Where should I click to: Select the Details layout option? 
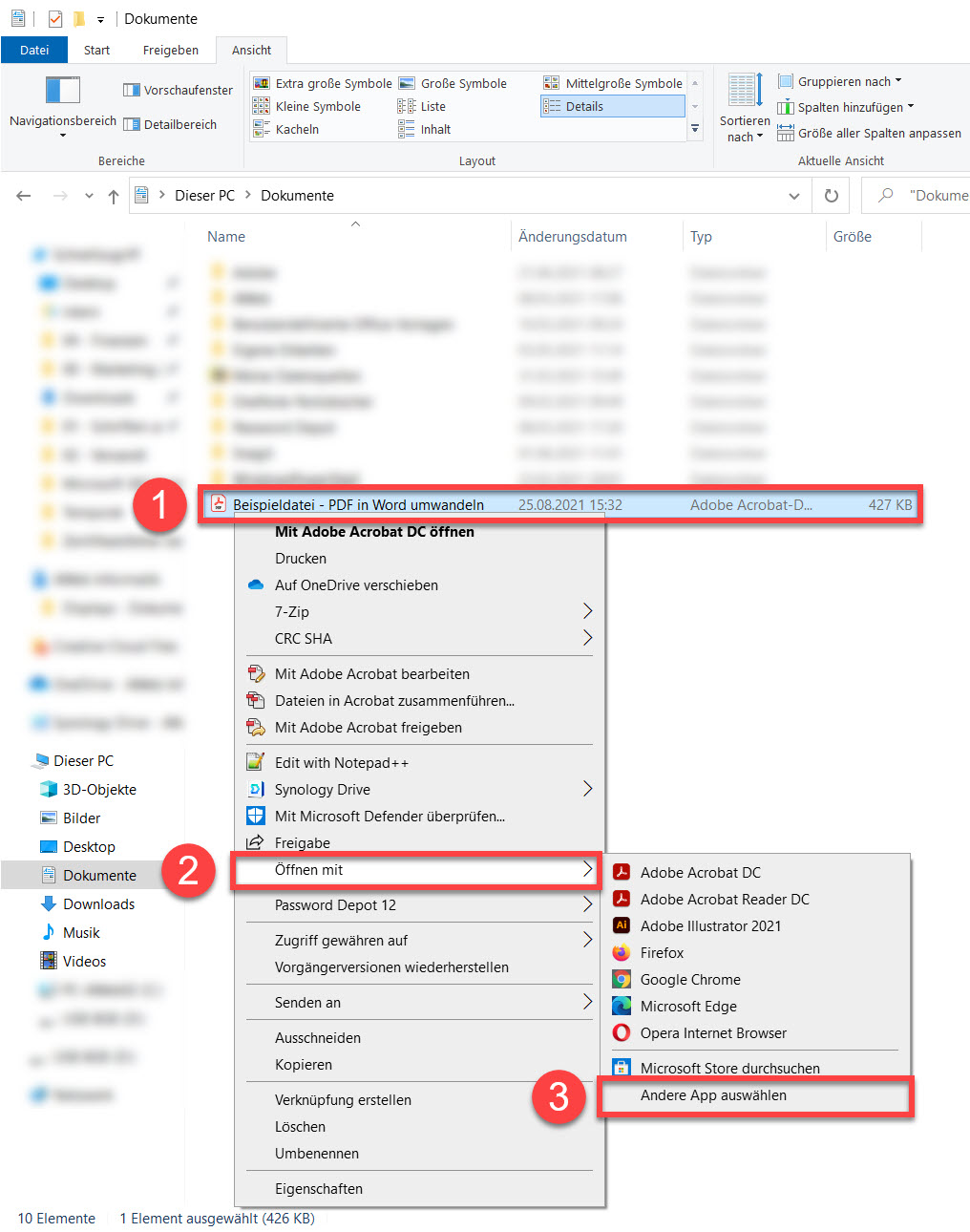click(x=613, y=106)
